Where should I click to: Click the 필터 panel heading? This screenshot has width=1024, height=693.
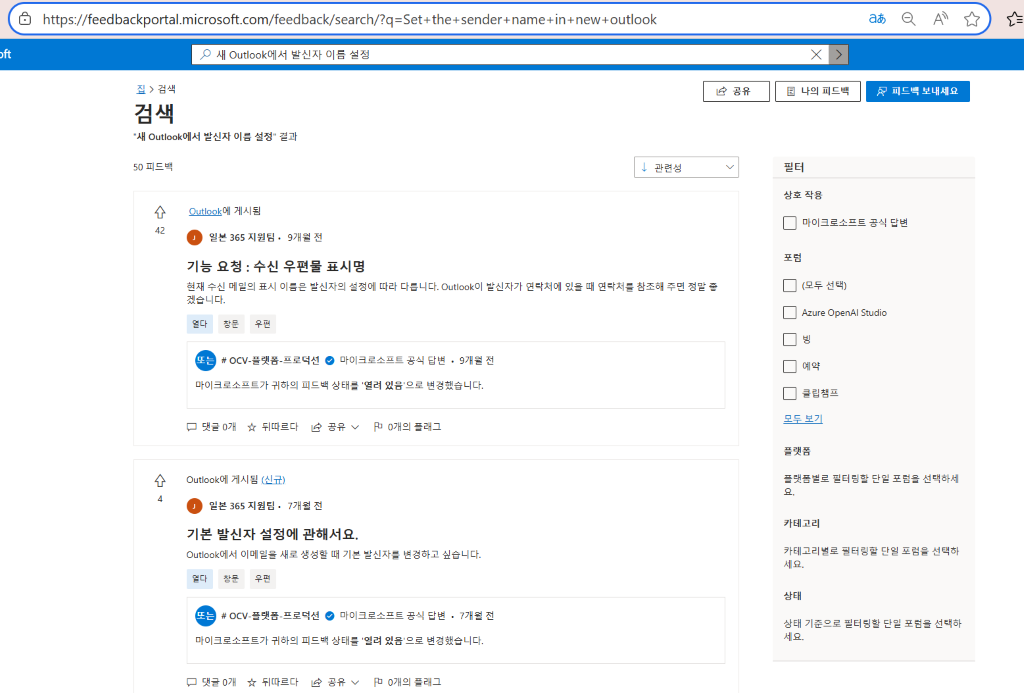coord(794,167)
